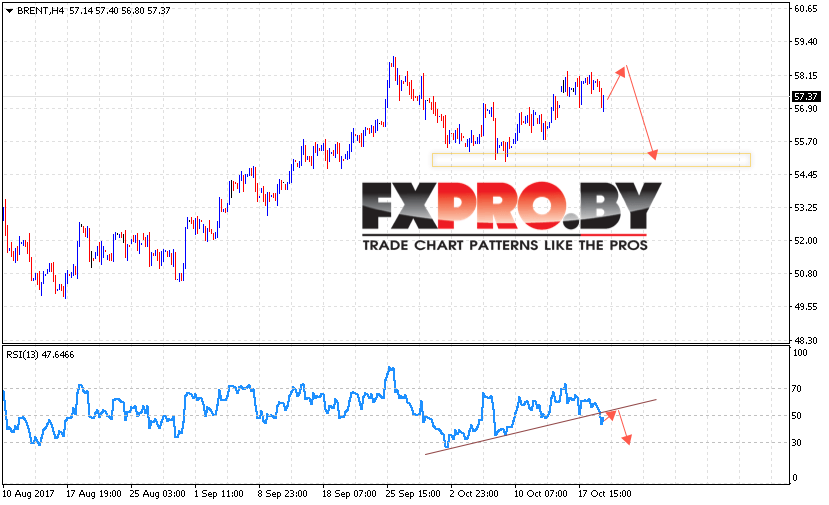
Task: Select time axis label '25 Aug 03:00'
Action: click(158, 494)
